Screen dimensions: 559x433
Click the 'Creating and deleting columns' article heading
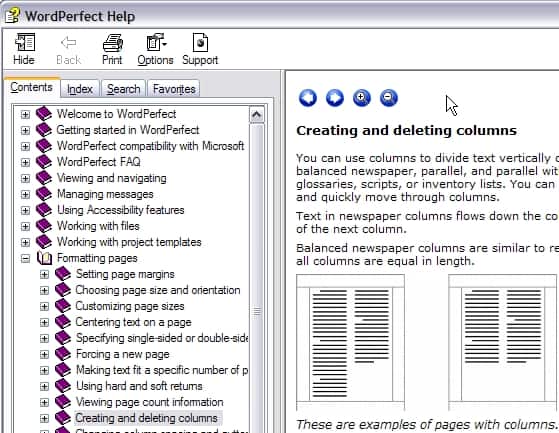(x=406, y=130)
